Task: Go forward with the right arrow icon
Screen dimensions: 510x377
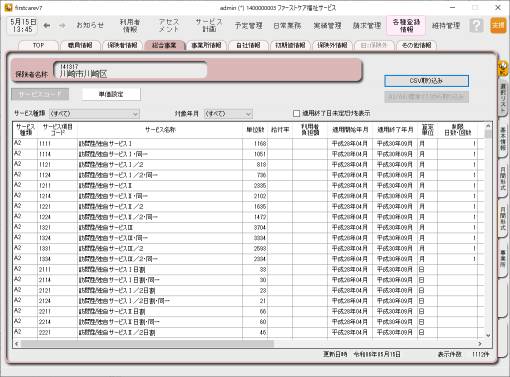Action: click(x=62, y=25)
